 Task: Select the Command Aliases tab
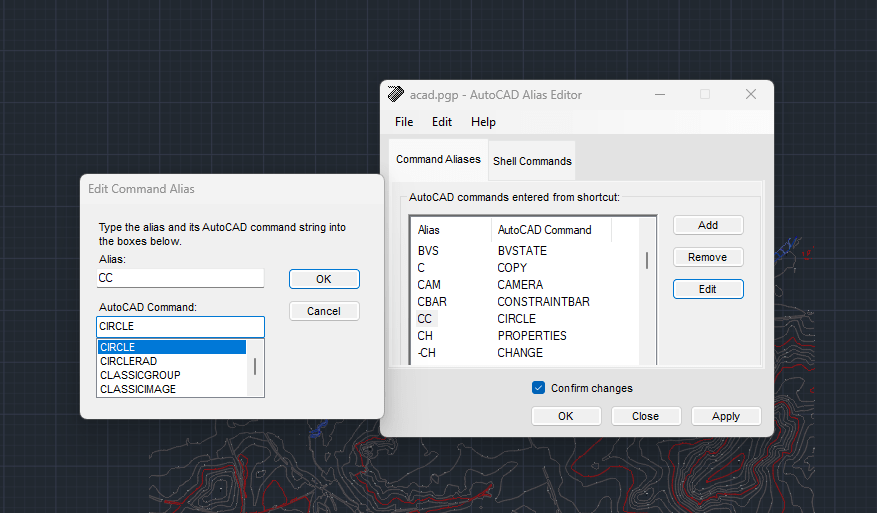[438, 160]
